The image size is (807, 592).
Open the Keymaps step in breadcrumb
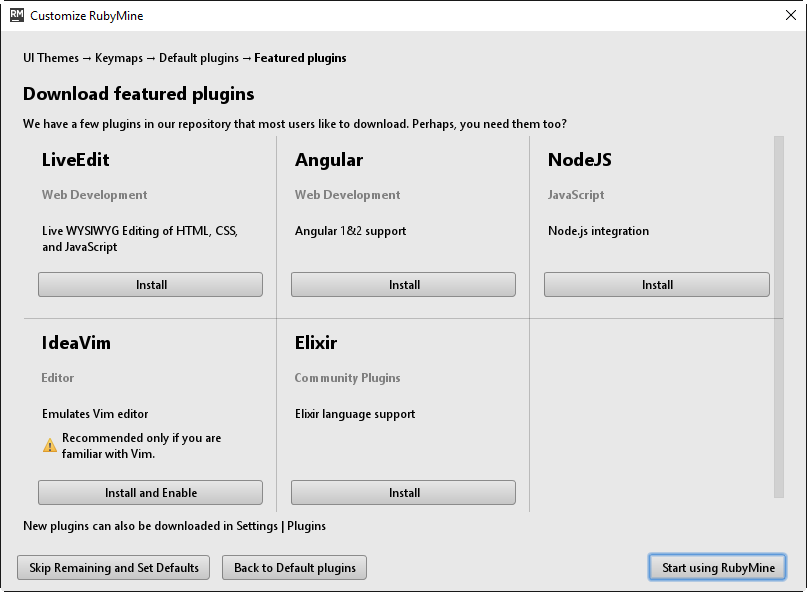[119, 58]
